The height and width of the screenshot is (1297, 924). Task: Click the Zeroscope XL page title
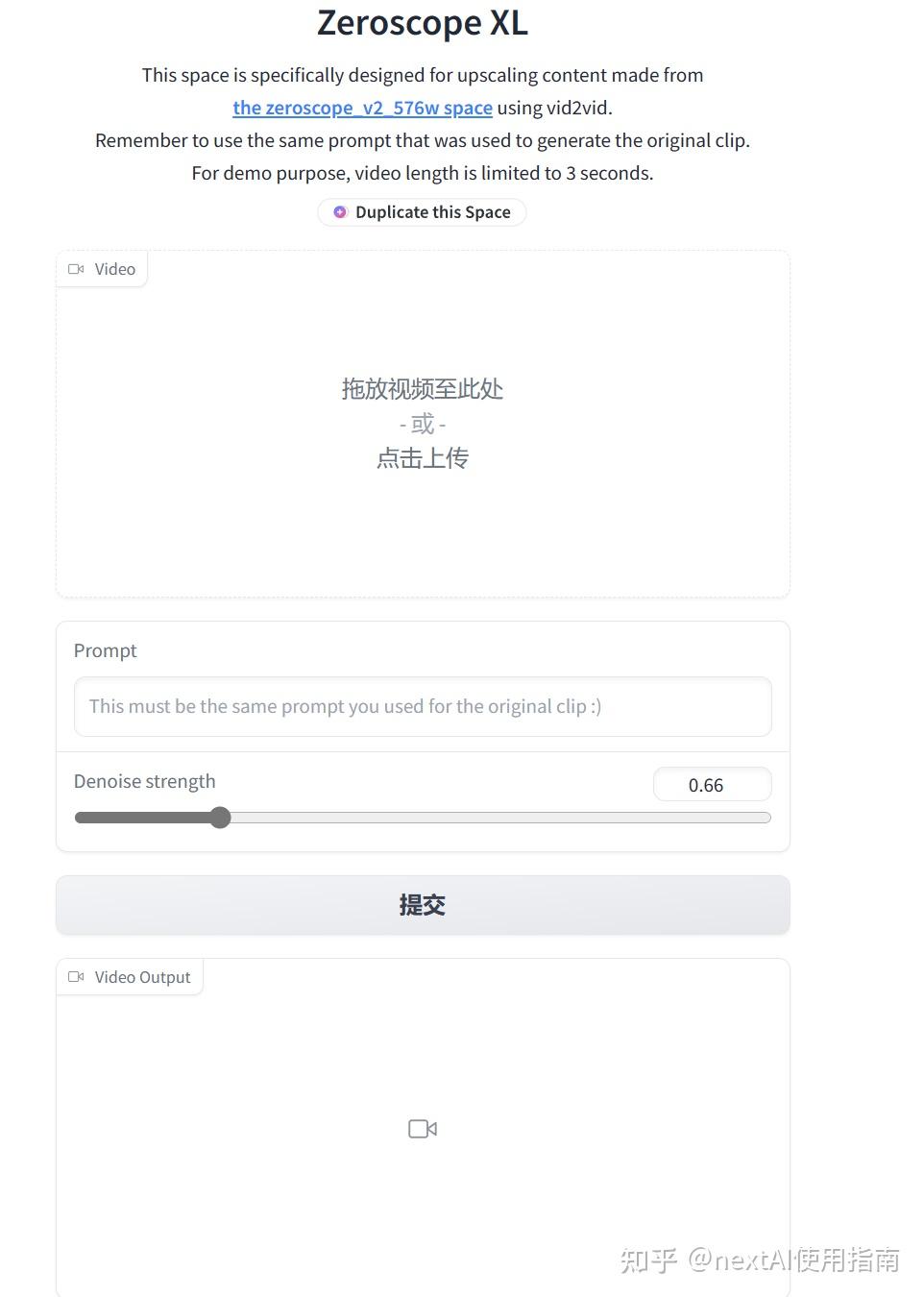point(422,22)
